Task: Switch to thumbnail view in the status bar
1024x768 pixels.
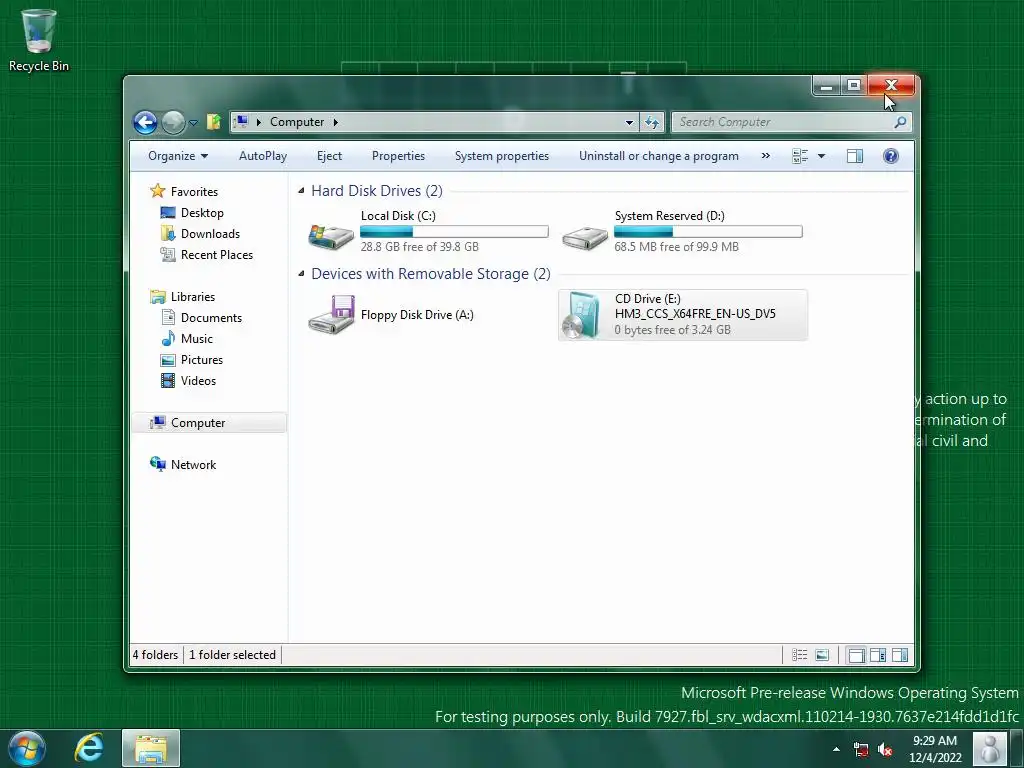Action: (822, 655)
